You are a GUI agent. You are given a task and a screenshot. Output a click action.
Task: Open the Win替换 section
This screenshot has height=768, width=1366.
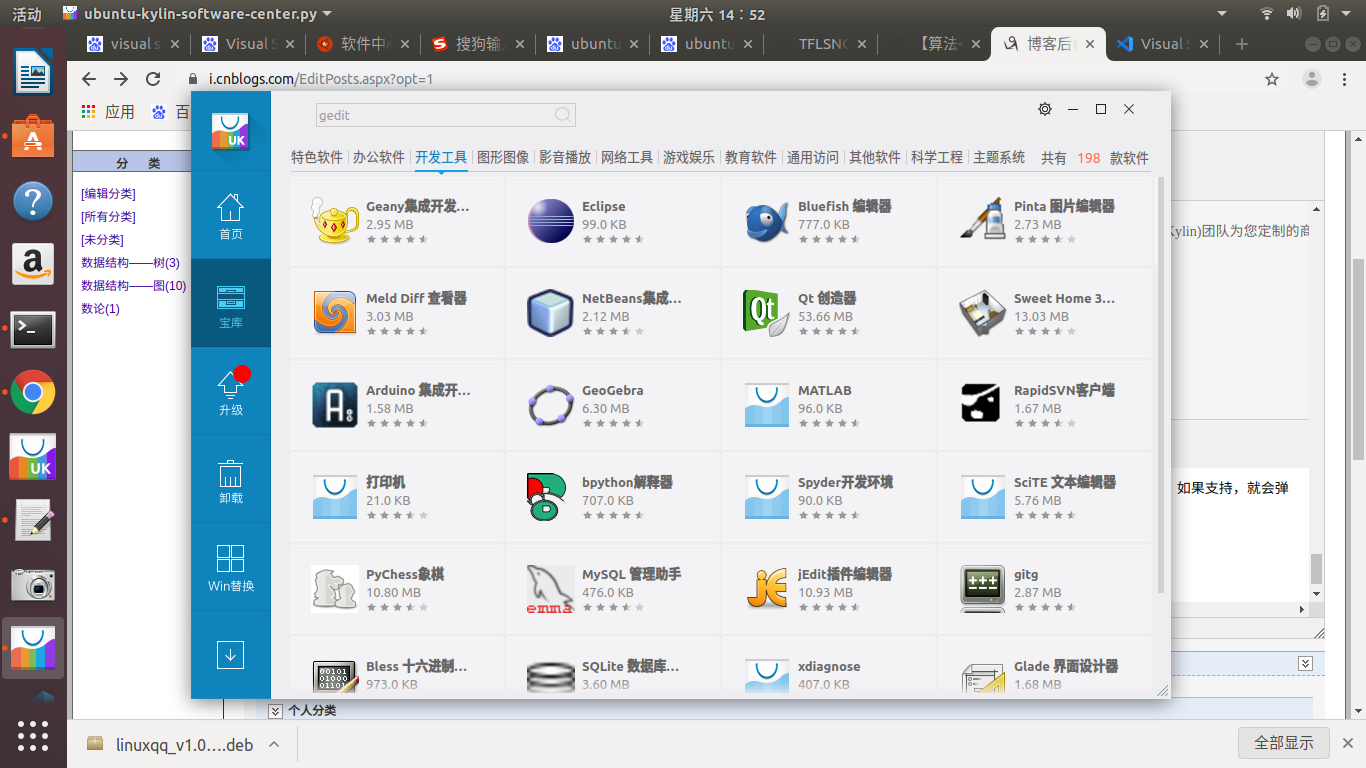231,567
